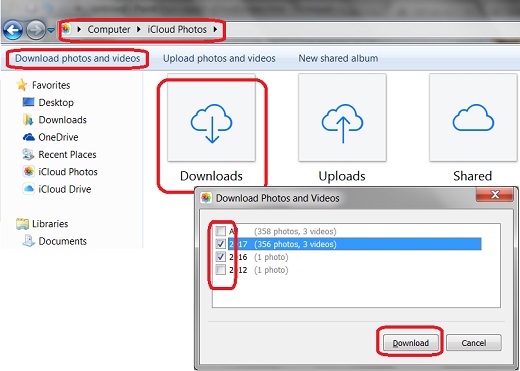The image size is (520, 371).
Task: Click Upload photos and videos command
Action: pyautogui.click(x=219, y=58)
